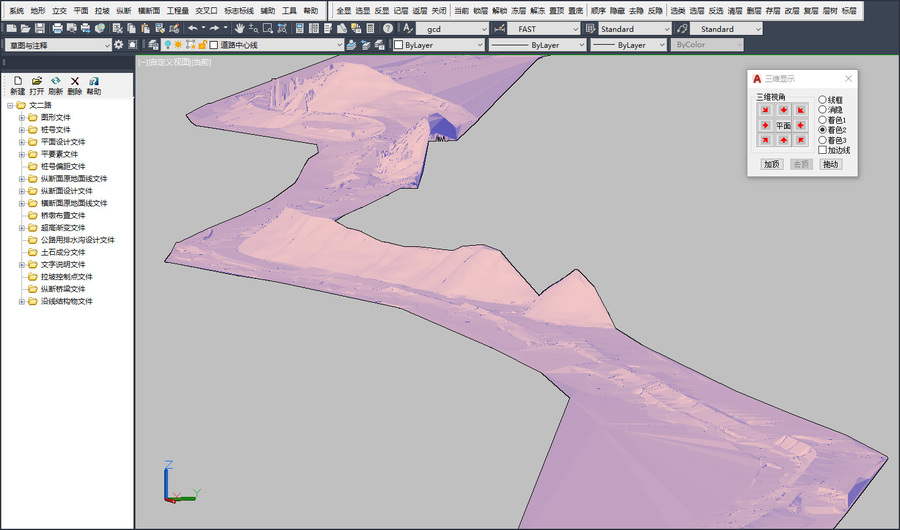Expand the 沿线结构物文件 tree node

point(22,301)
